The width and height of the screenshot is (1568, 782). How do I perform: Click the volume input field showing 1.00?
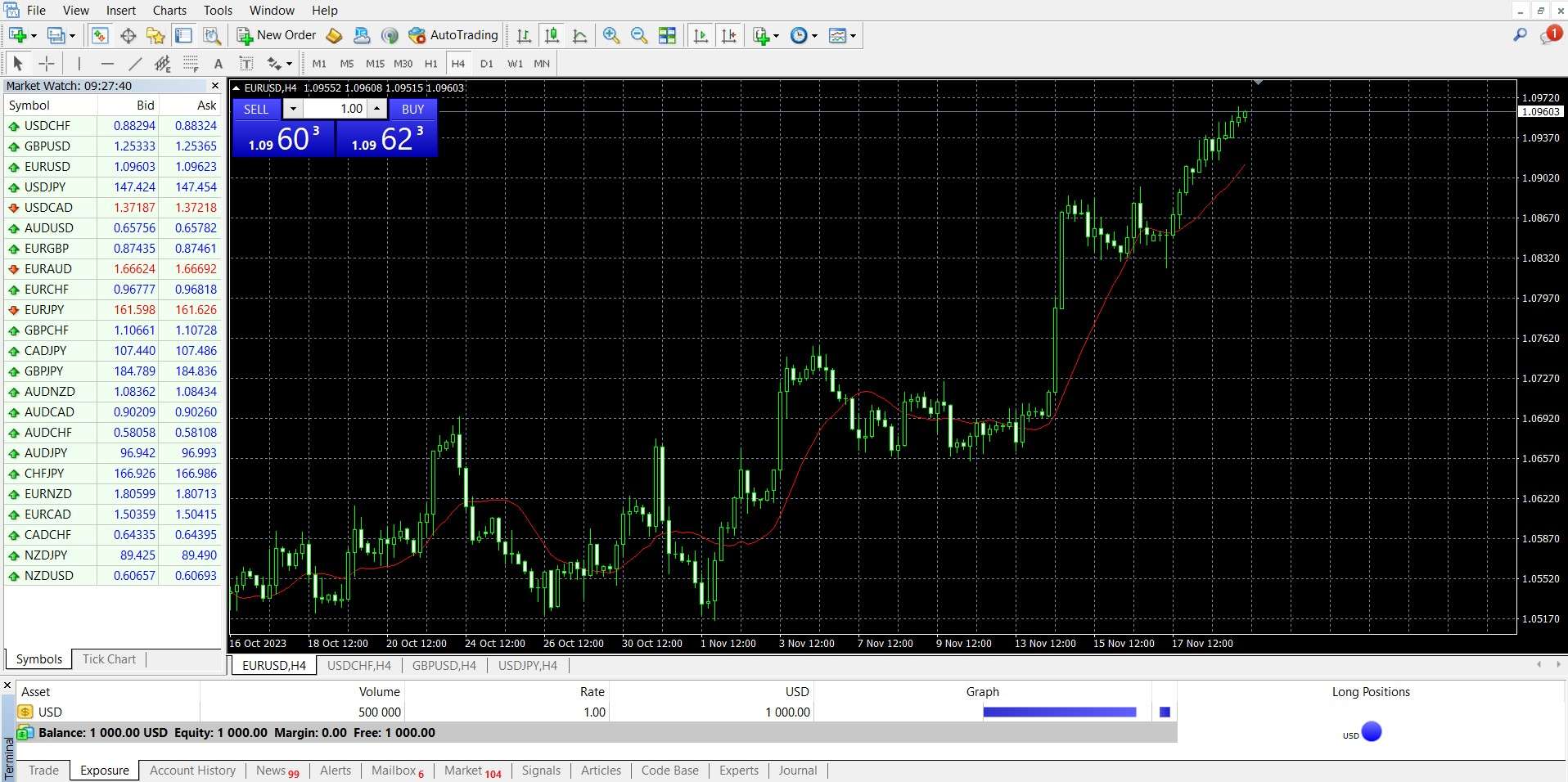335,109
